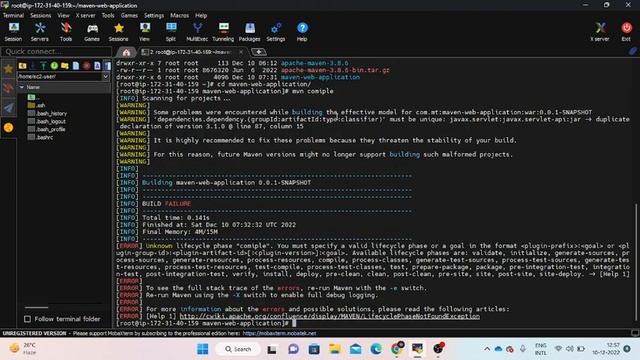Open Google Chrome from the taskbar
Image resolution: width=640 pixels, height=360 pixels.
tap(396, 349)
